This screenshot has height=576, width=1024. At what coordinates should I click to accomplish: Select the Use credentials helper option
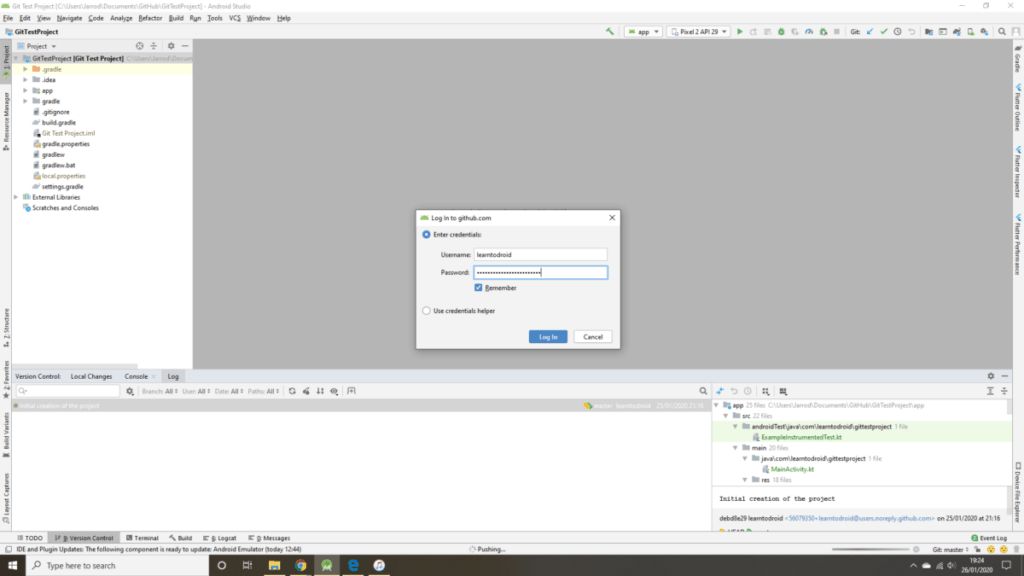(x=427, y=311)
